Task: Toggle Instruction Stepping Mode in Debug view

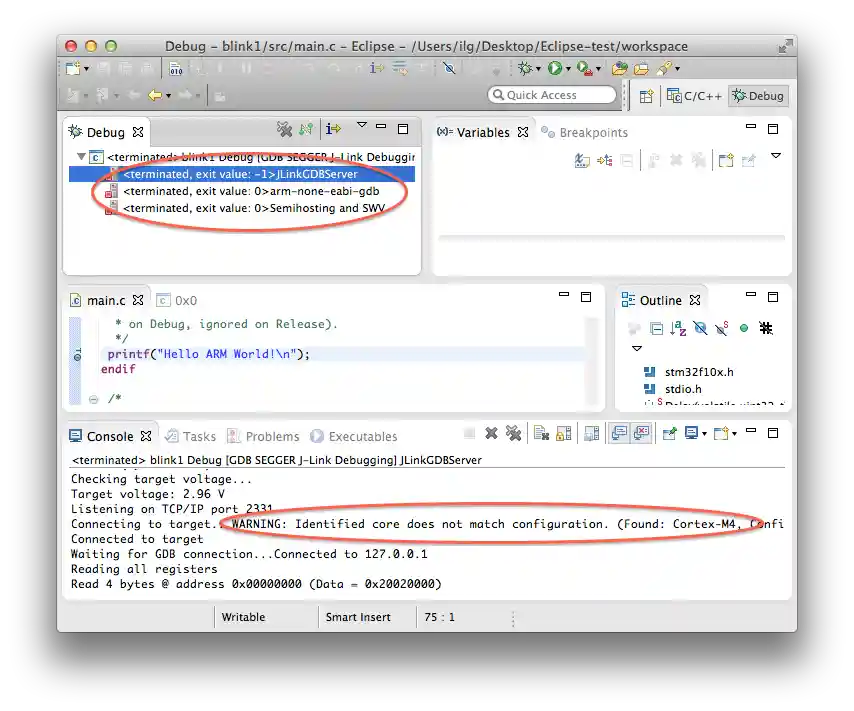Action: point(333,129)
